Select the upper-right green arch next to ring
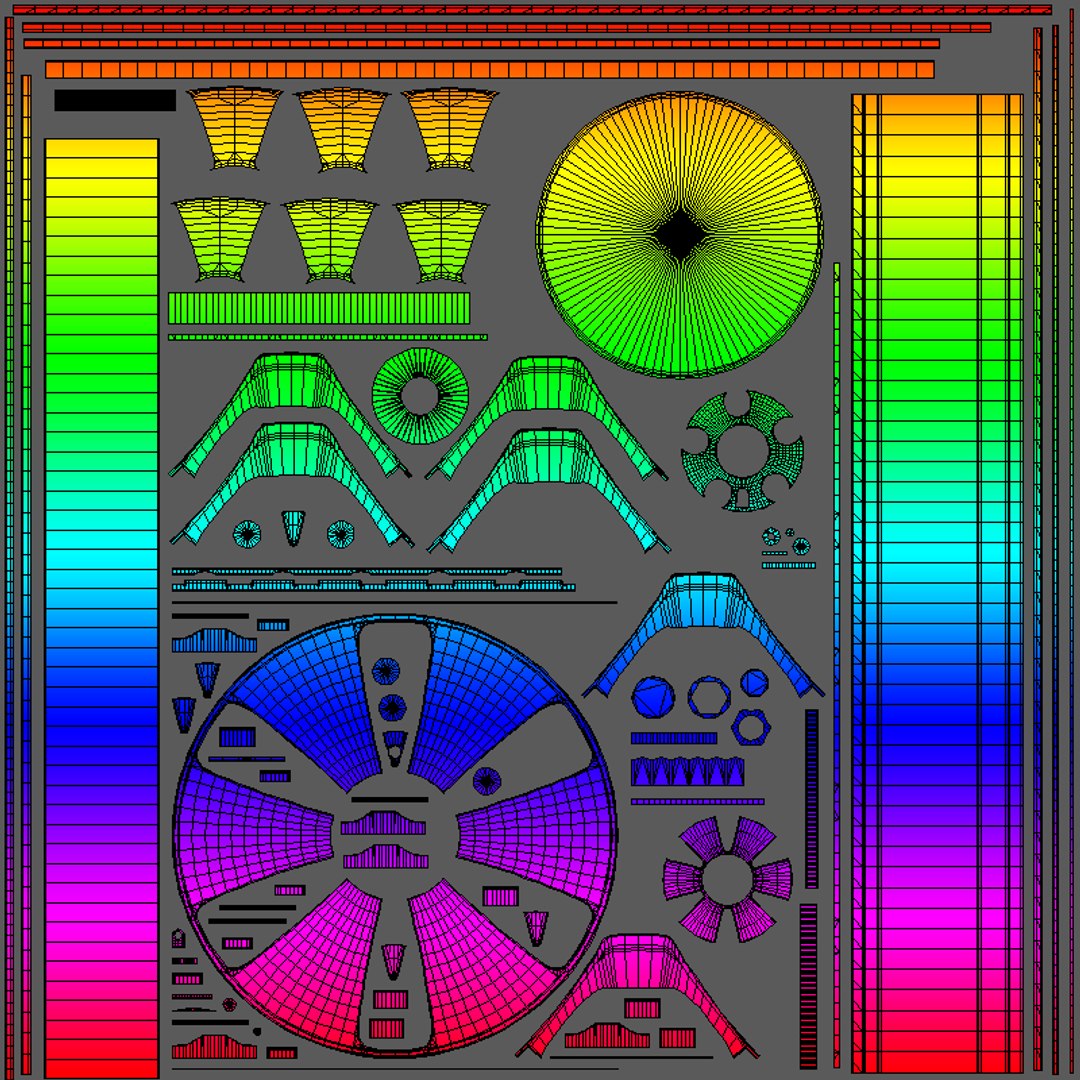The image size is (1080, 1080). click(546, 419)
